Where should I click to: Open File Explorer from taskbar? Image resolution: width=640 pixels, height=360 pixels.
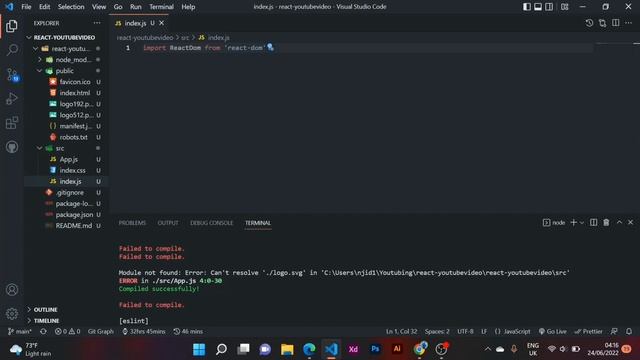[287, 349]
